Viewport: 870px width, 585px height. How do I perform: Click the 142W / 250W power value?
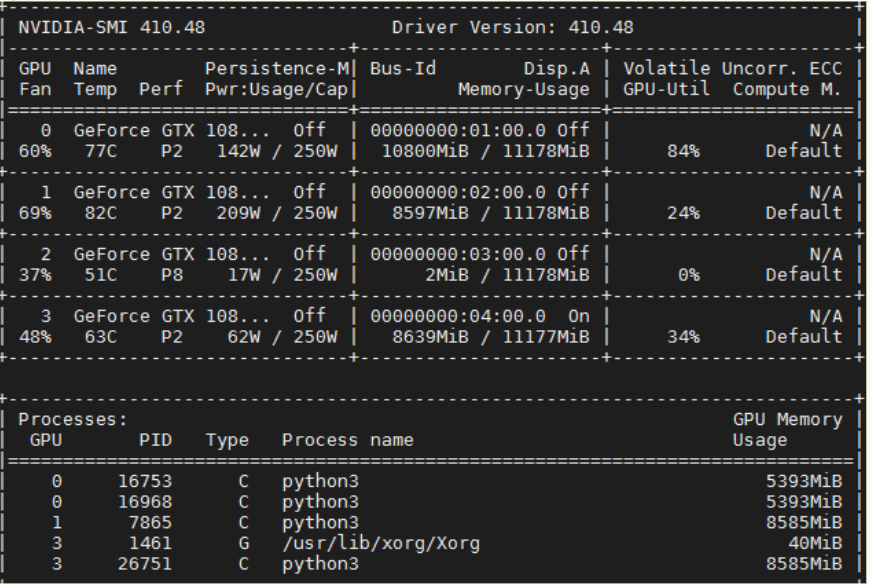(277, 152)
